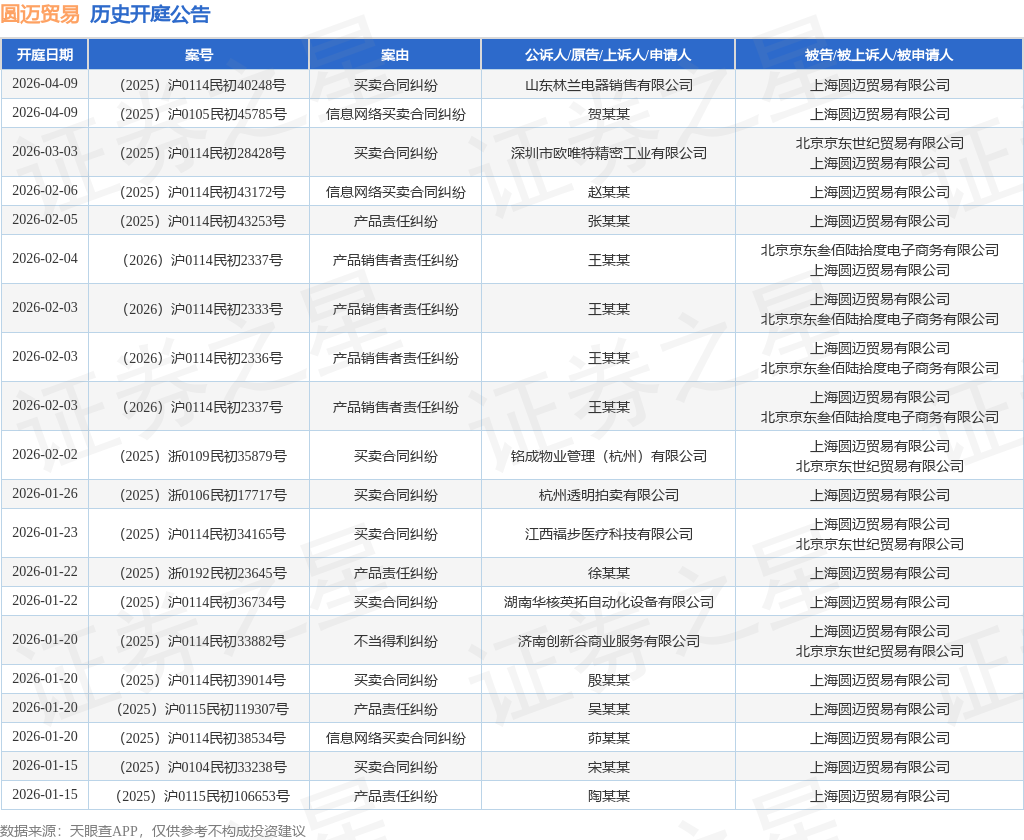Click plaintiff 铭成物业管理（杭州）有限公司
Image resolution: width=1024 pixels, height=840 pixels.
[x=609, y=456]
